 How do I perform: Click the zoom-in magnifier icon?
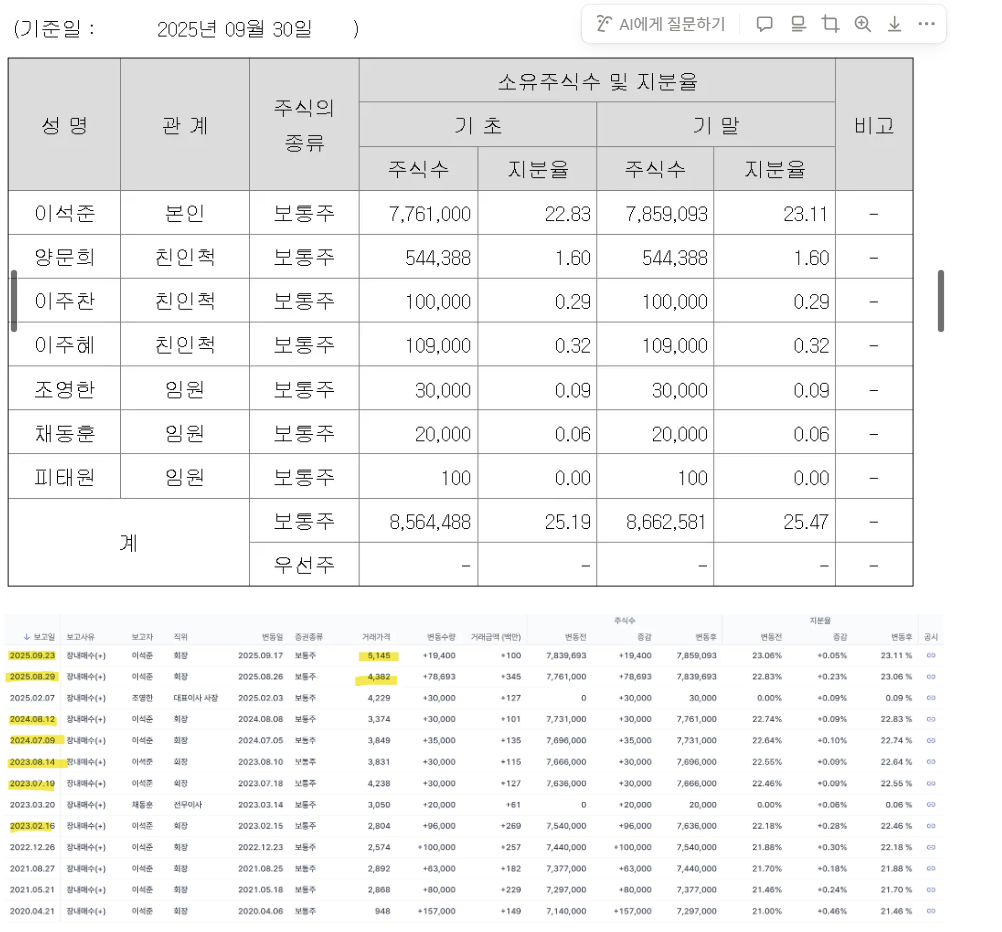click(x=863, y=24)
